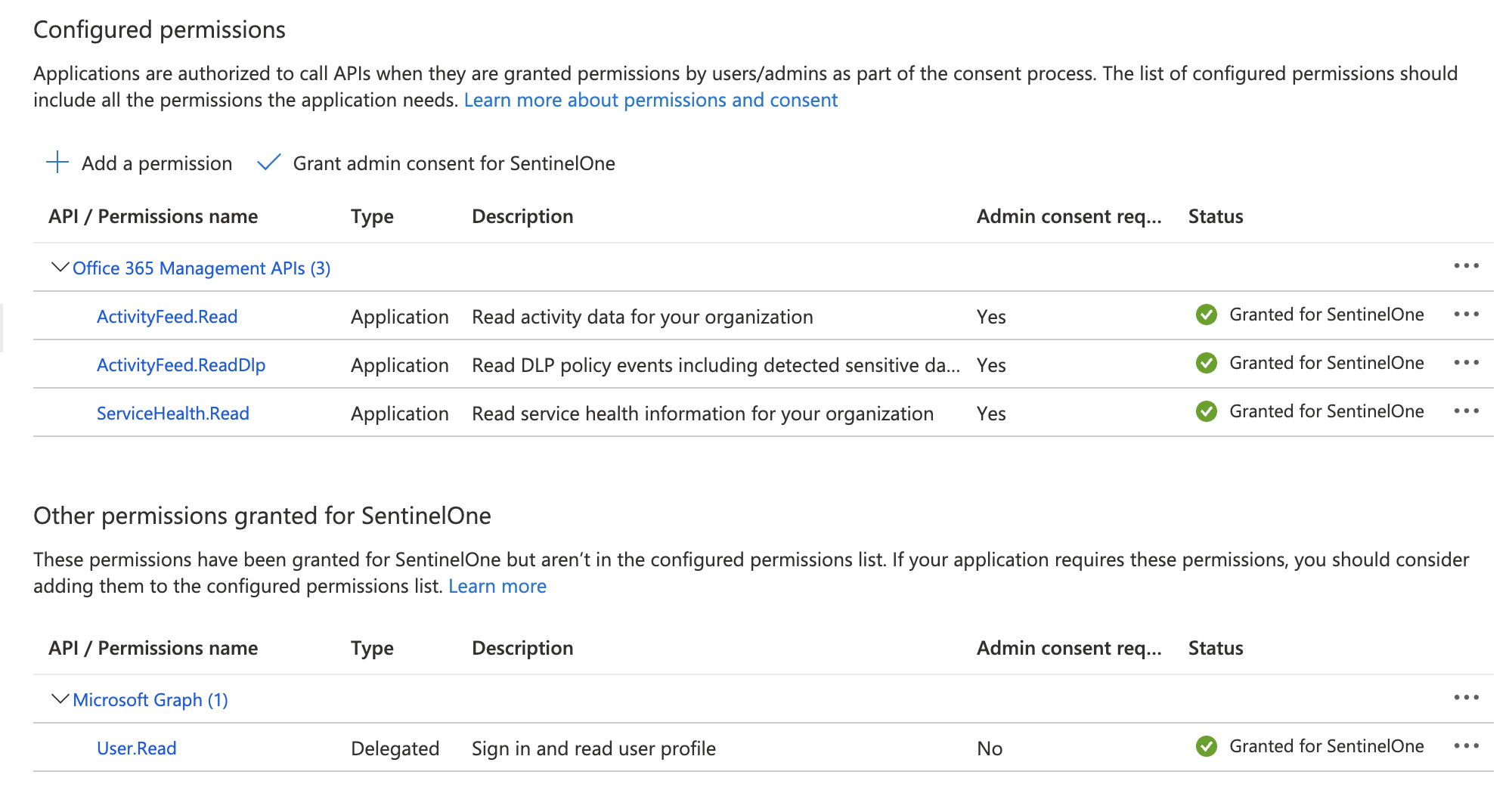Open the ServiceHealth.Read permission details
The width and height of the screenshot is (1512, 812).
click(x=172, y=414)
